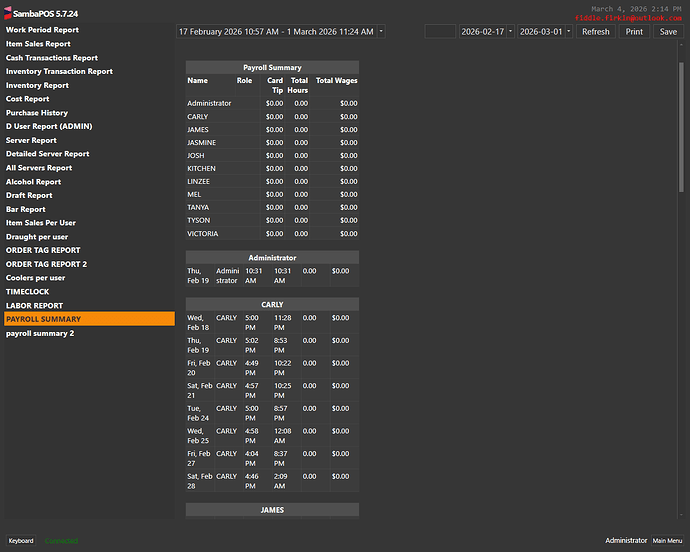The height and width of the screenshot is (552, 690).
Task: Open the Work Period Report
Action: point(42,30)
